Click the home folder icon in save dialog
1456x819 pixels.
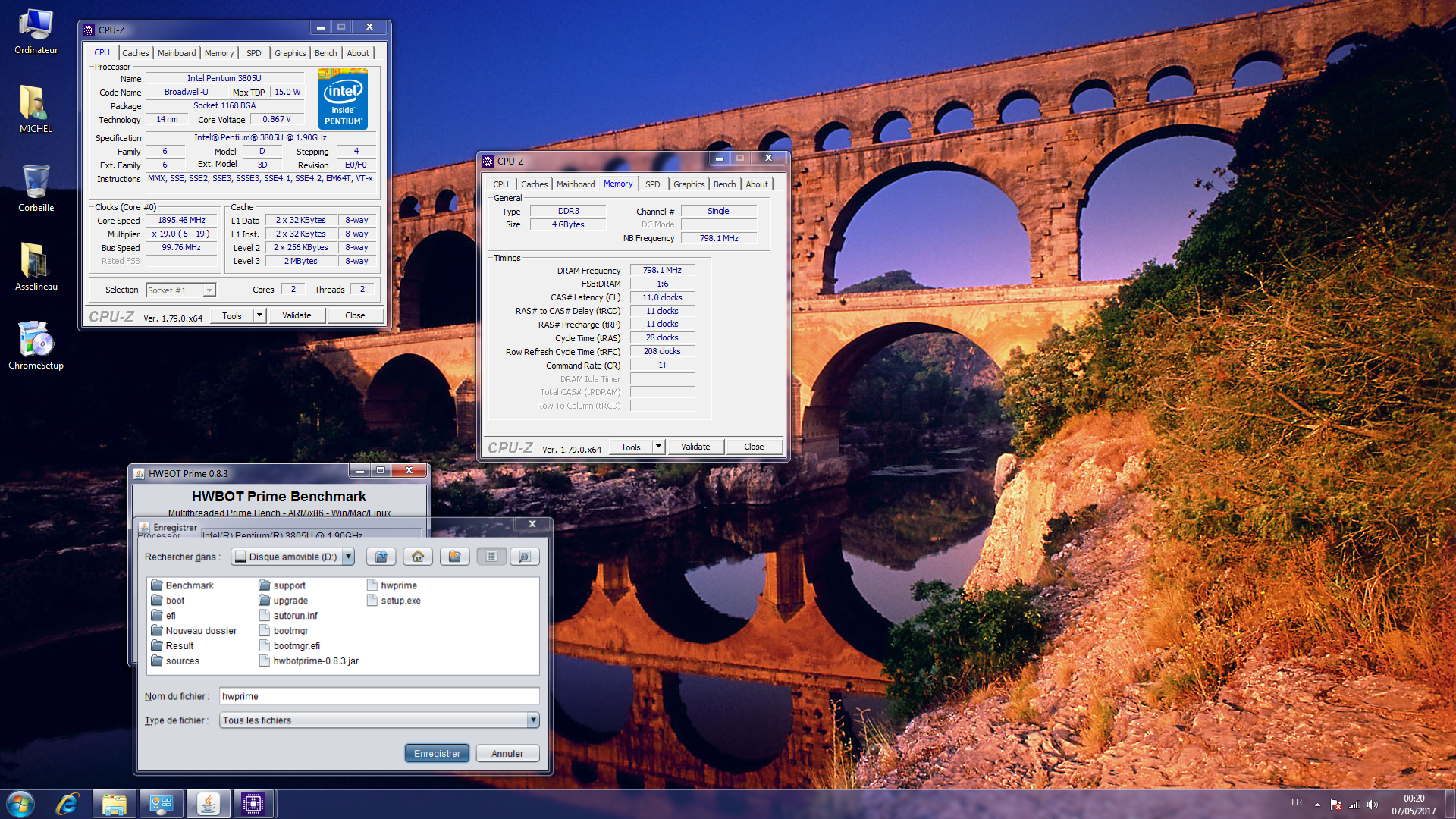pyautogui.click(x=418, y=557)
